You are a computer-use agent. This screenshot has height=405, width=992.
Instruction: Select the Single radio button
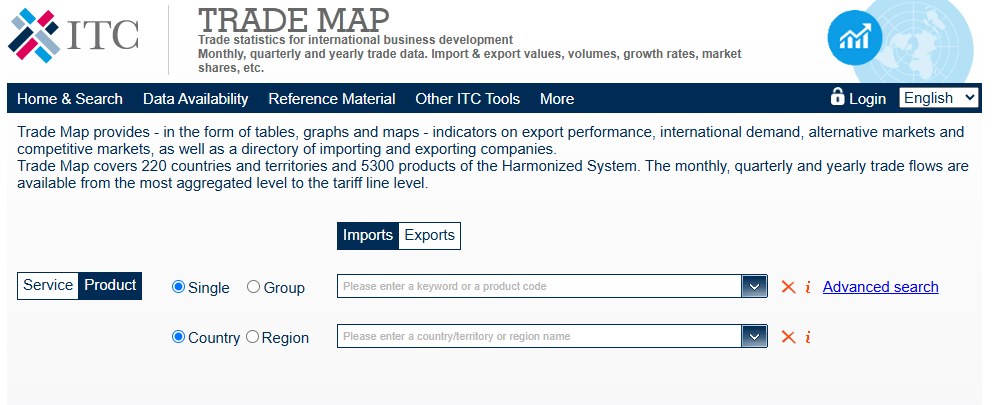tap(179, 287)
